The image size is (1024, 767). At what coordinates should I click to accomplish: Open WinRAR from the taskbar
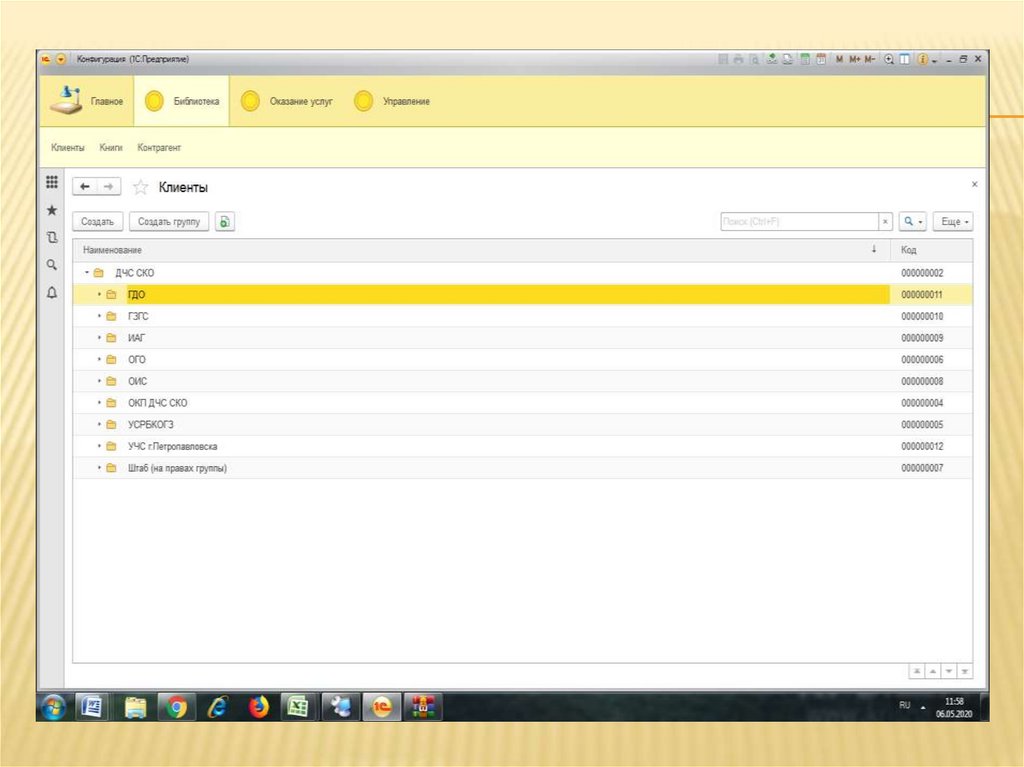click(423, 707)
